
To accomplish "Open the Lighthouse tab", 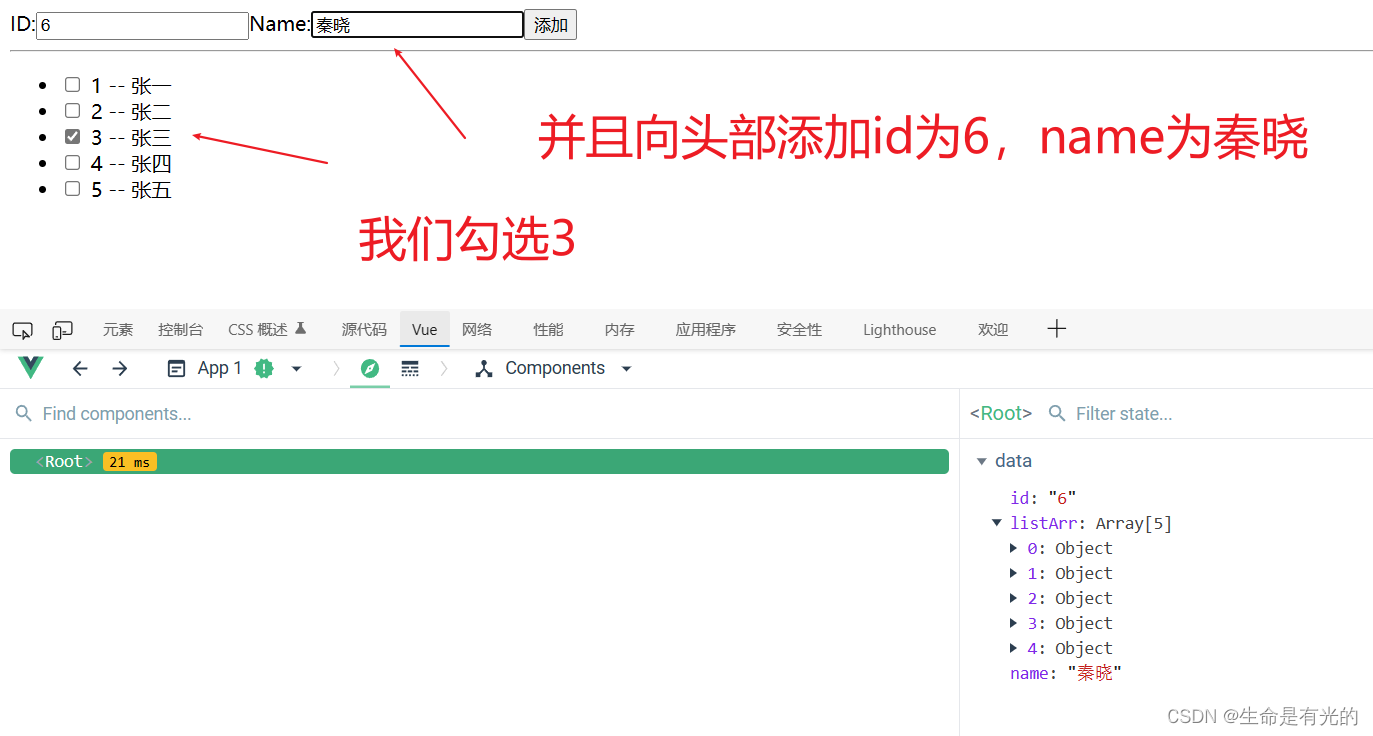I will click(x=900, y=330).
